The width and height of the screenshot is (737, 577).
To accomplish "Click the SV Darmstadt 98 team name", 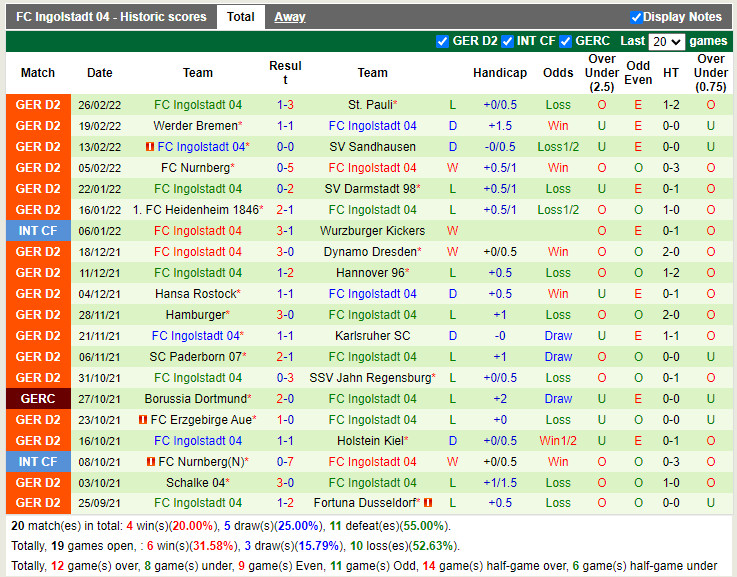I will (370, 188).
